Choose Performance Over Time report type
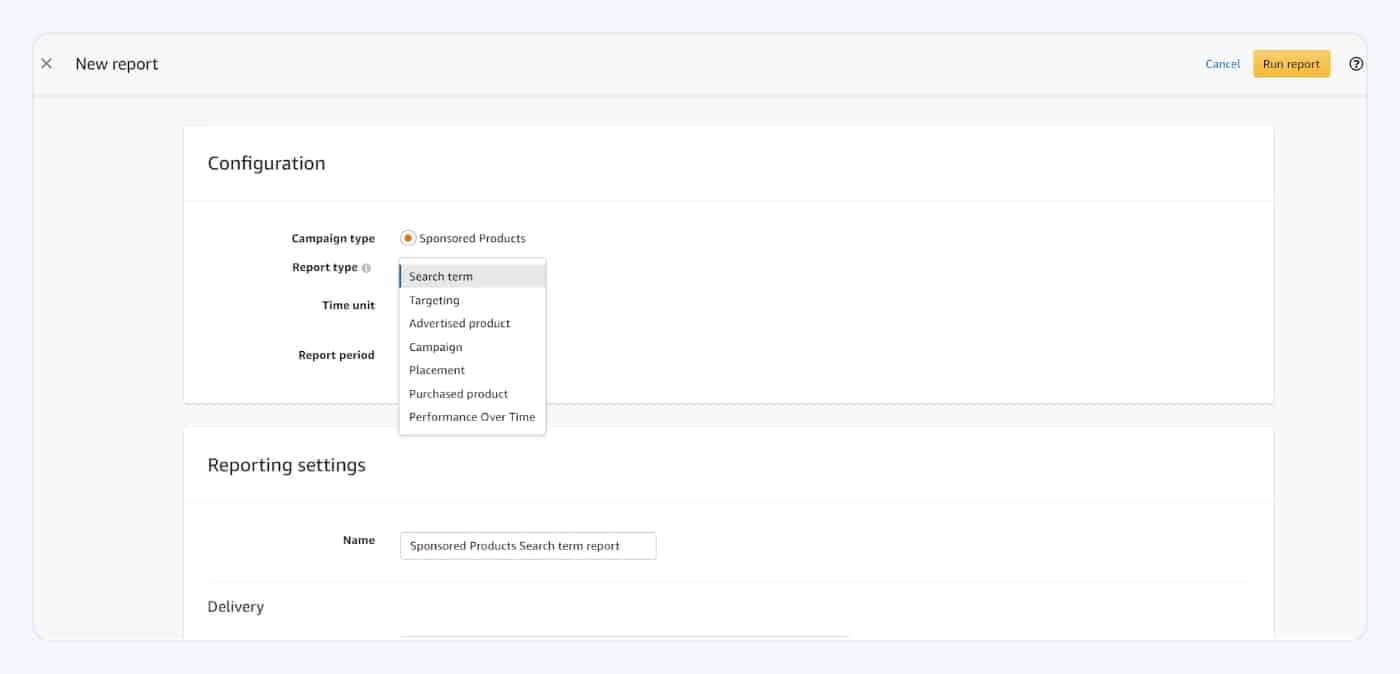This screenshot has height=674, width=1400. click(x=472, y=417)
